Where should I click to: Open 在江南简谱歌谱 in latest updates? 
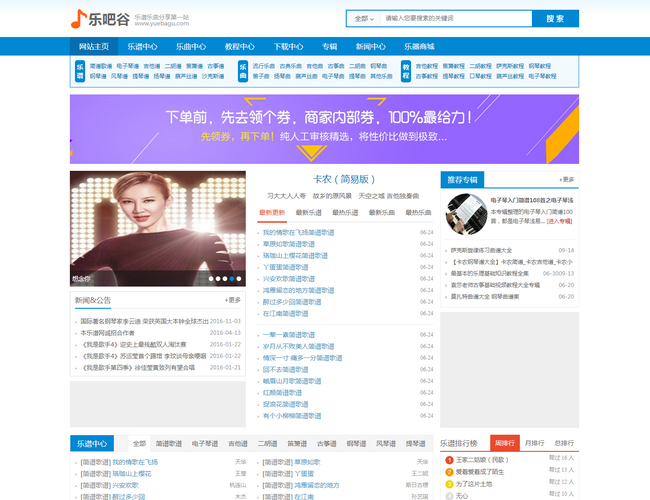coord(286,314)
